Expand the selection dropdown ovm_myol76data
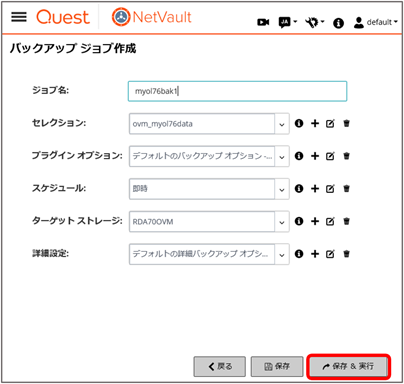The width and height of the screenshot is (404, 384). (x=282, y=124)
